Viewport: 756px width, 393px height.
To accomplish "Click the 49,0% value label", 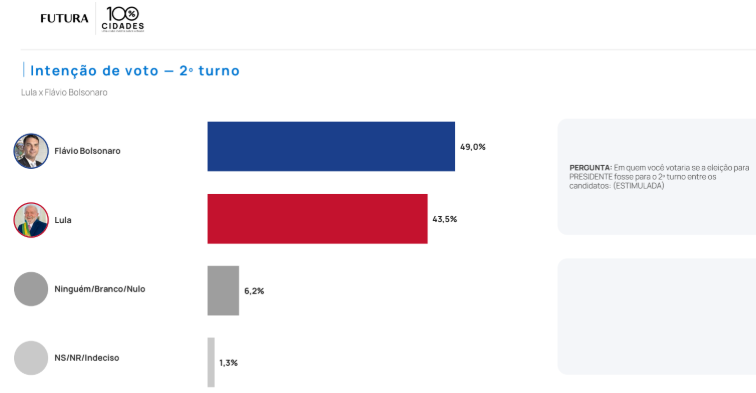I will click(x=472, y=147).
